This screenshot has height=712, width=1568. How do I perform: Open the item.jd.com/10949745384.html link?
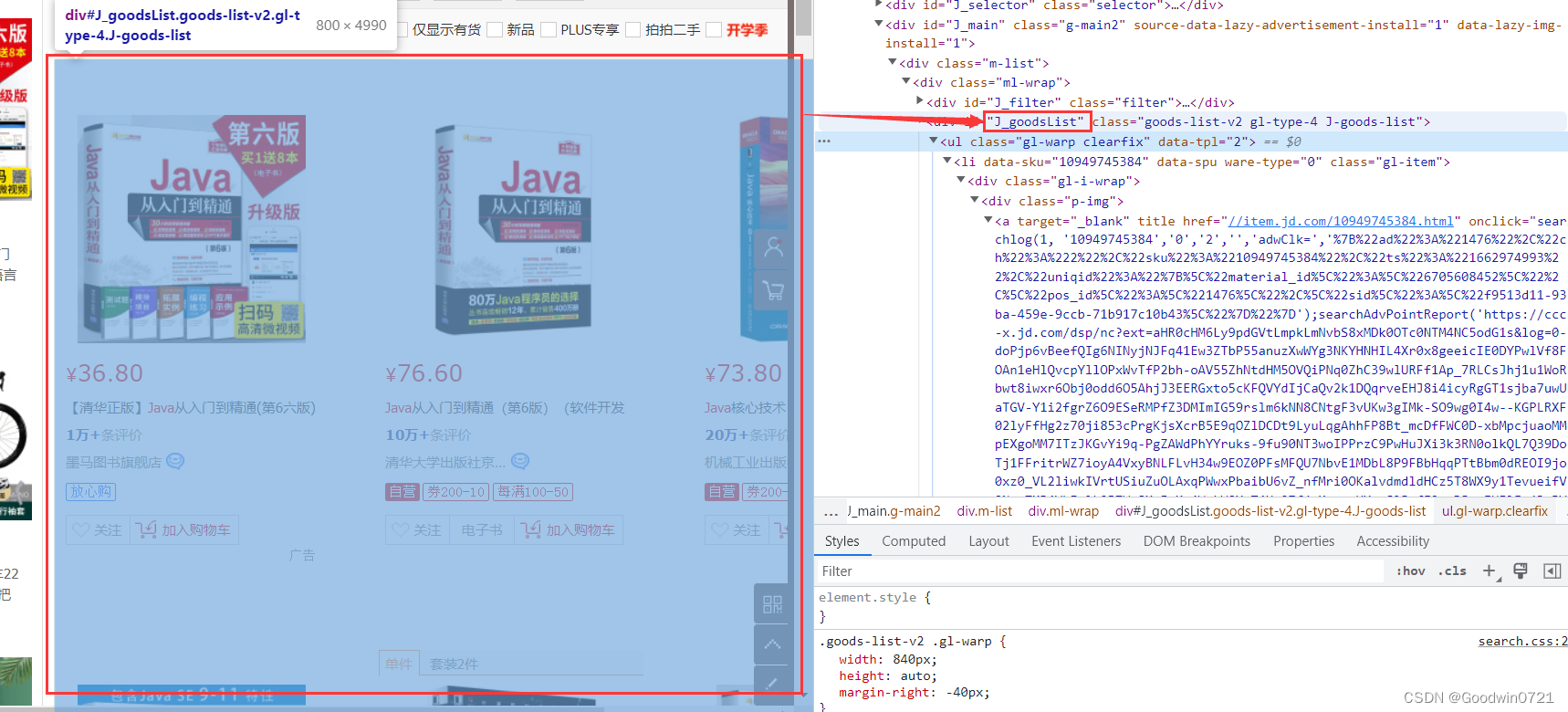pos(1340,221)
